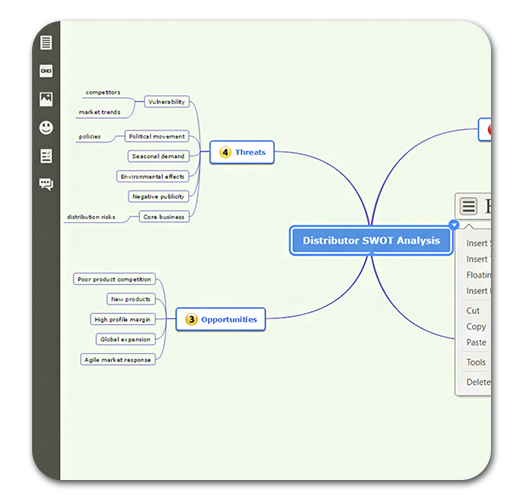
Task: Click the priority 4 marker on Threats
Action: tap(225, 152)
